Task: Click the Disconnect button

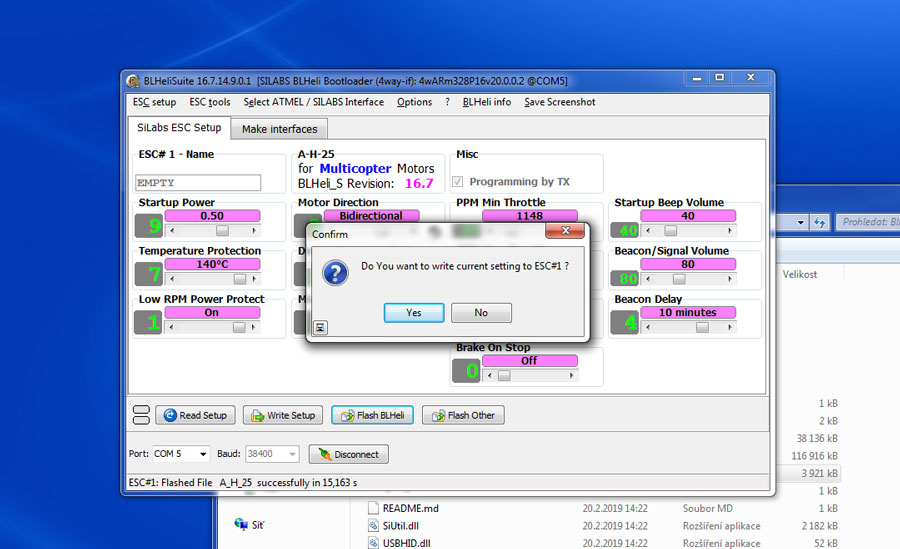Action: (348, 454)
